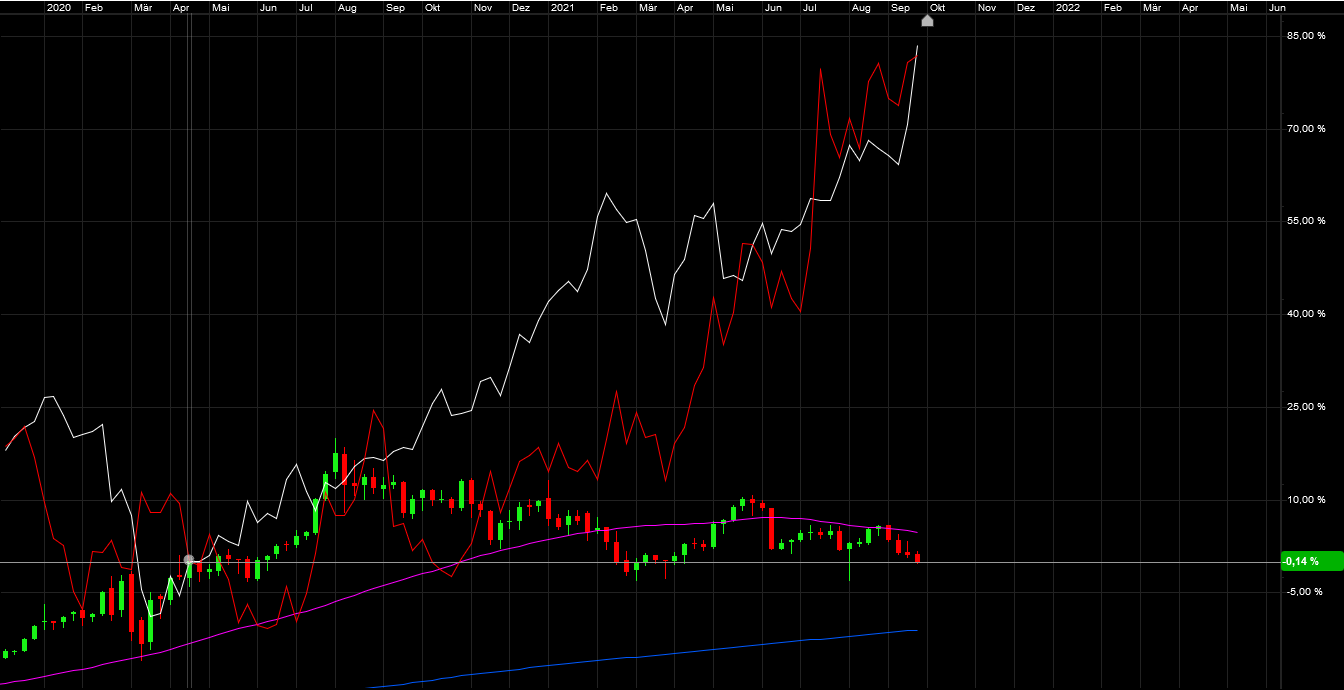Select the red comparison line at its July spike

click(x=820, y=69)
